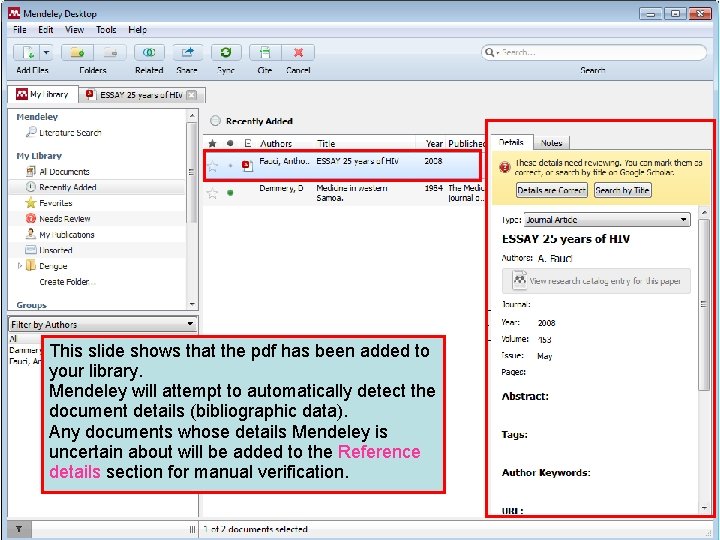The width and height of the screenshot is (720, 540).
Task: Click the Related documents toolbar icon
Action: (149, 53)
